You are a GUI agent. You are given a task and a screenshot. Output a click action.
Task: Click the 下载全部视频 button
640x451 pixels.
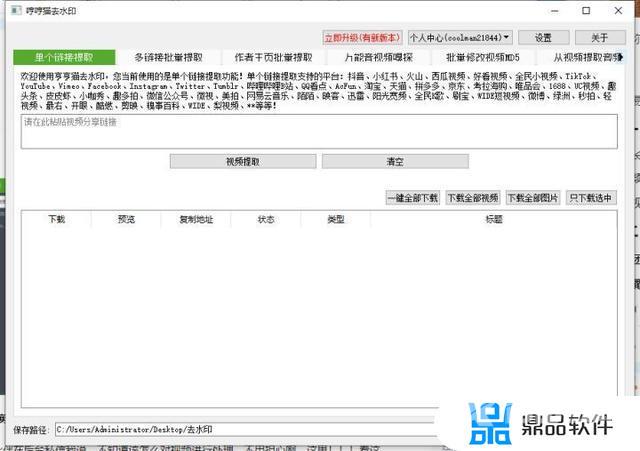(473, 198)
